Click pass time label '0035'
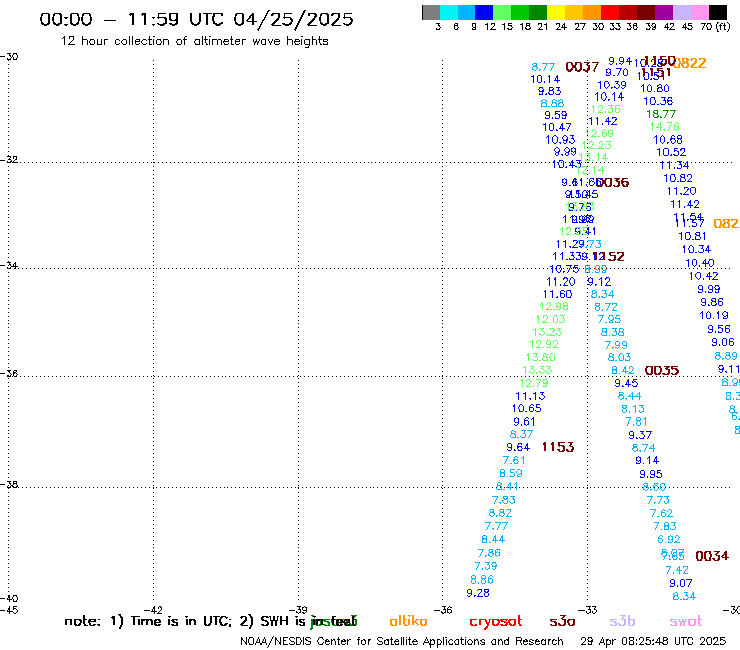This screenshot has height=650, width=740. point(662,371)
